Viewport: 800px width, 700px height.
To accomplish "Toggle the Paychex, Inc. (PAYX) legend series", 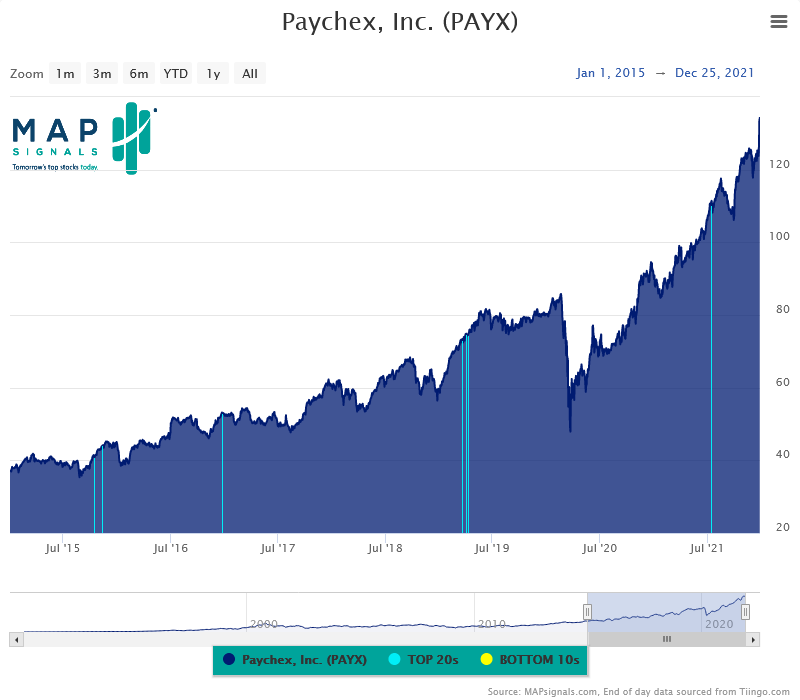I will tap(295, 660).
